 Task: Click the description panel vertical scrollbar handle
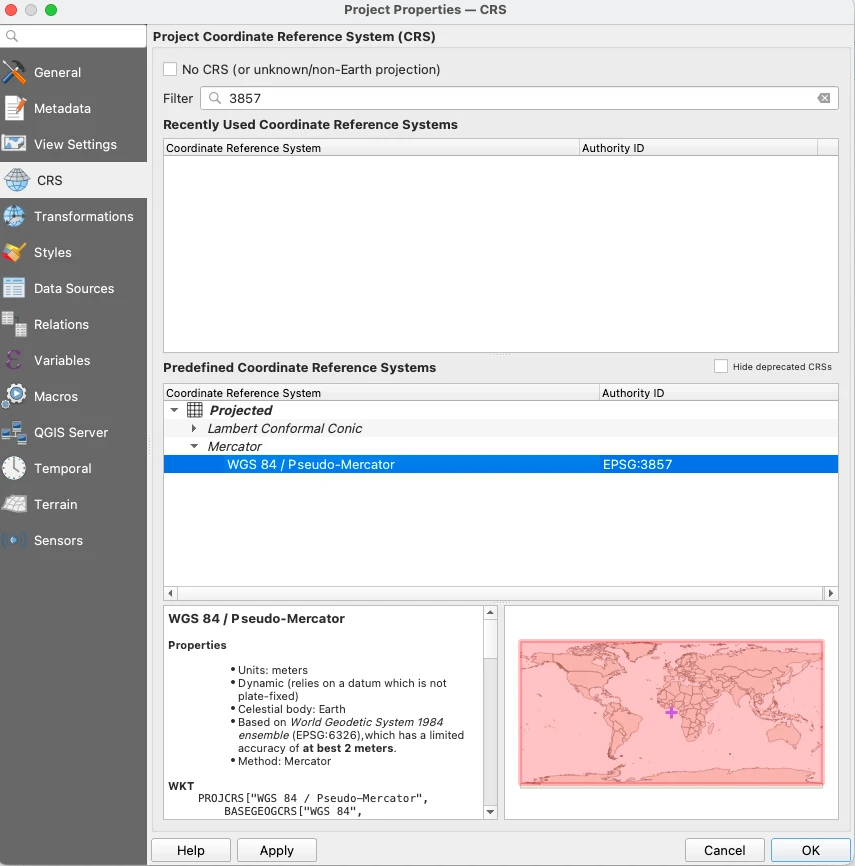490,638
